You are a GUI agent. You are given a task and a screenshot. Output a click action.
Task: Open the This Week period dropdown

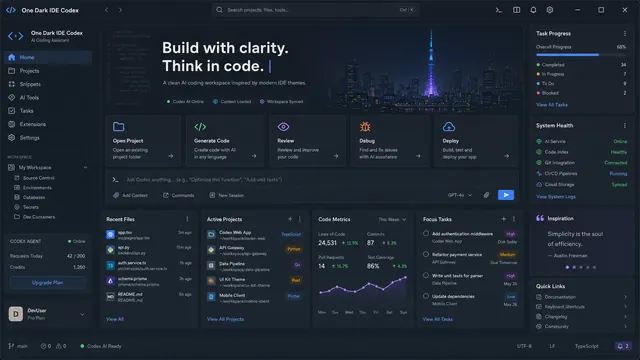(x=392, y=220)
